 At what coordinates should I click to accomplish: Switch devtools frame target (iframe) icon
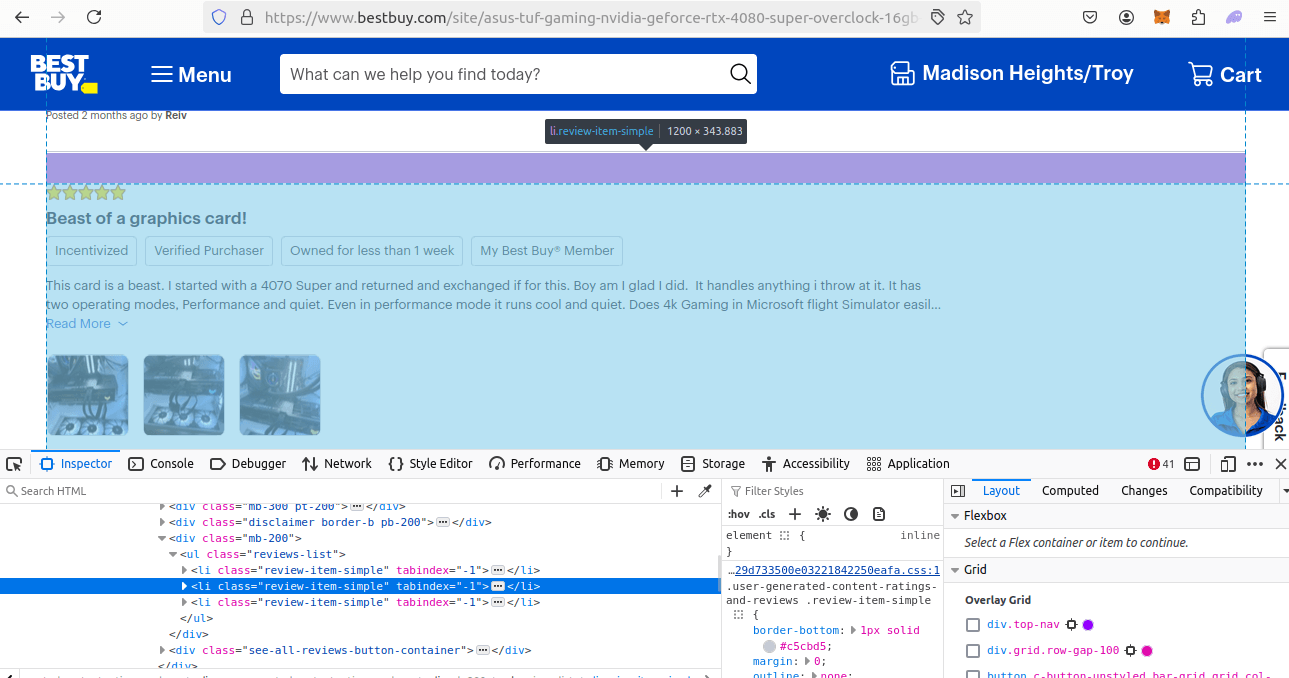1192,464
